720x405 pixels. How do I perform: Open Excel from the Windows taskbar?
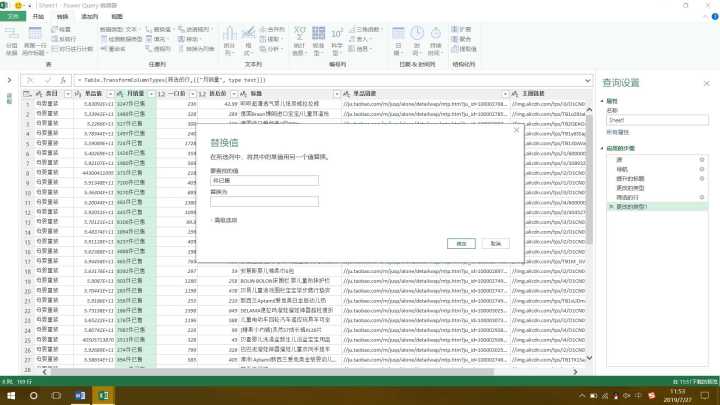(x=102, y=396)
